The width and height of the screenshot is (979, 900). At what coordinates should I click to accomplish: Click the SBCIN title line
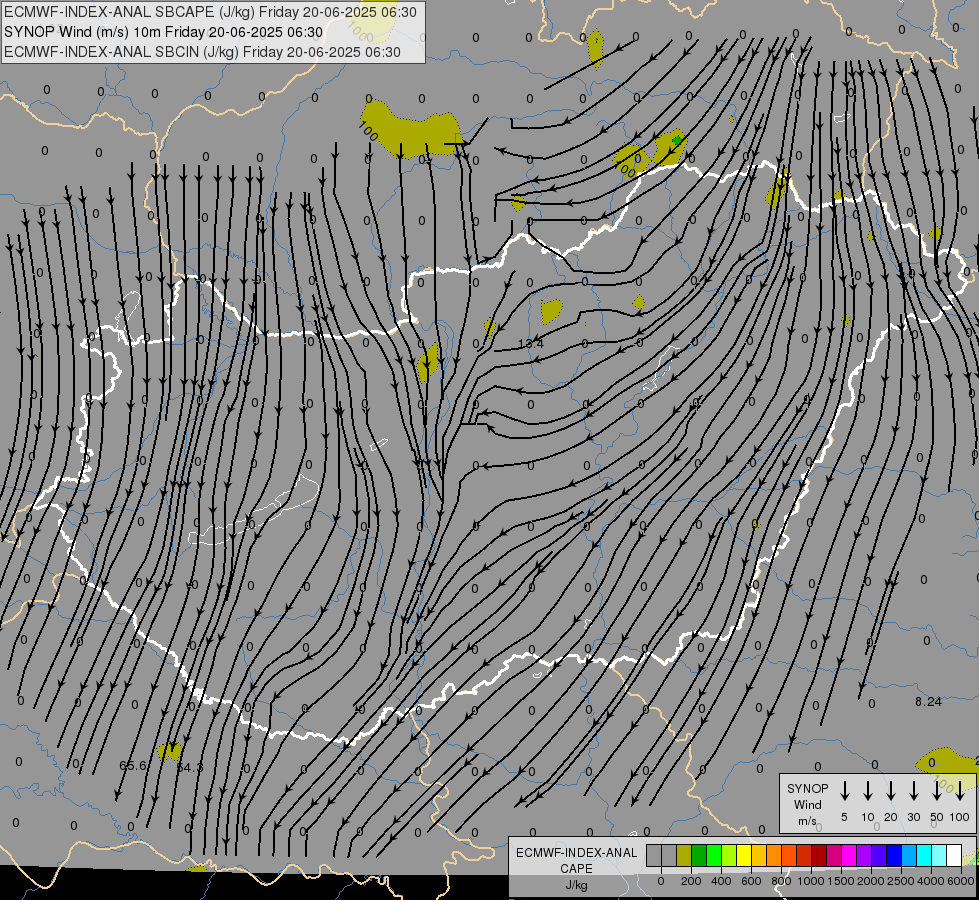pyautogui.click(x=202, y=52)
